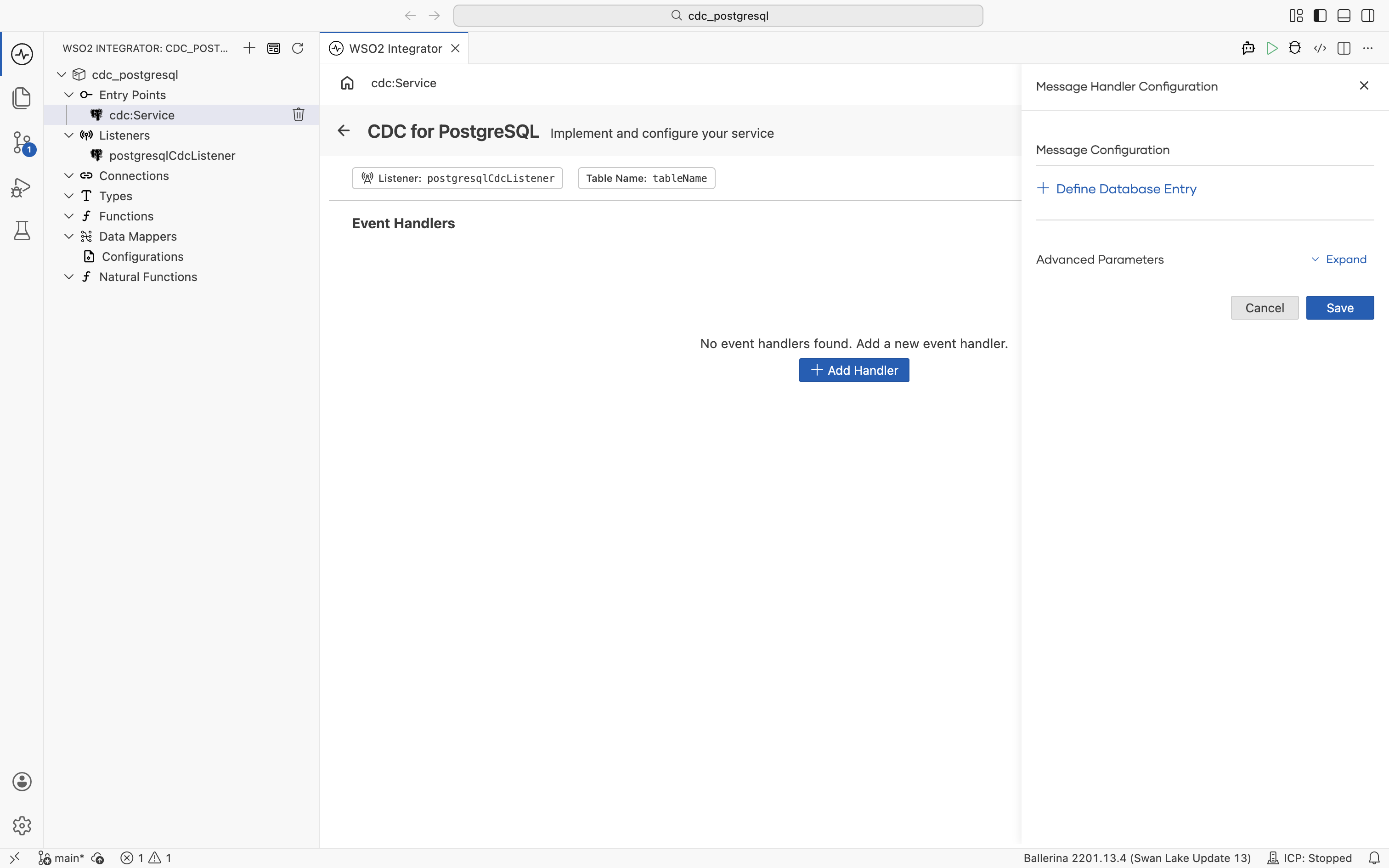Click Add Handler button

[854, 370]
